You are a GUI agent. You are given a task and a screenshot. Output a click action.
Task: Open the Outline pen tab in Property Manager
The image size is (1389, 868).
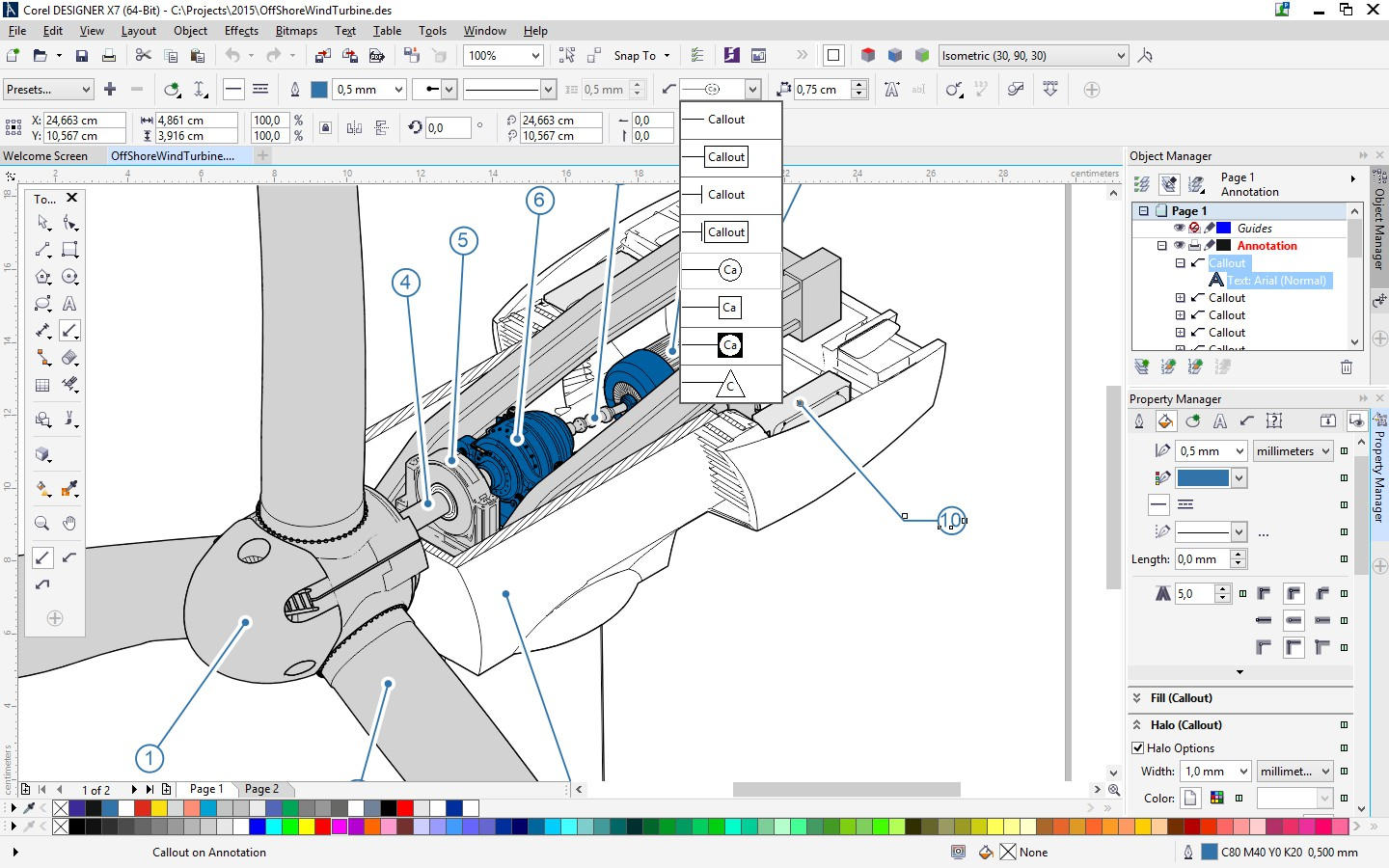pos(1139,421)
